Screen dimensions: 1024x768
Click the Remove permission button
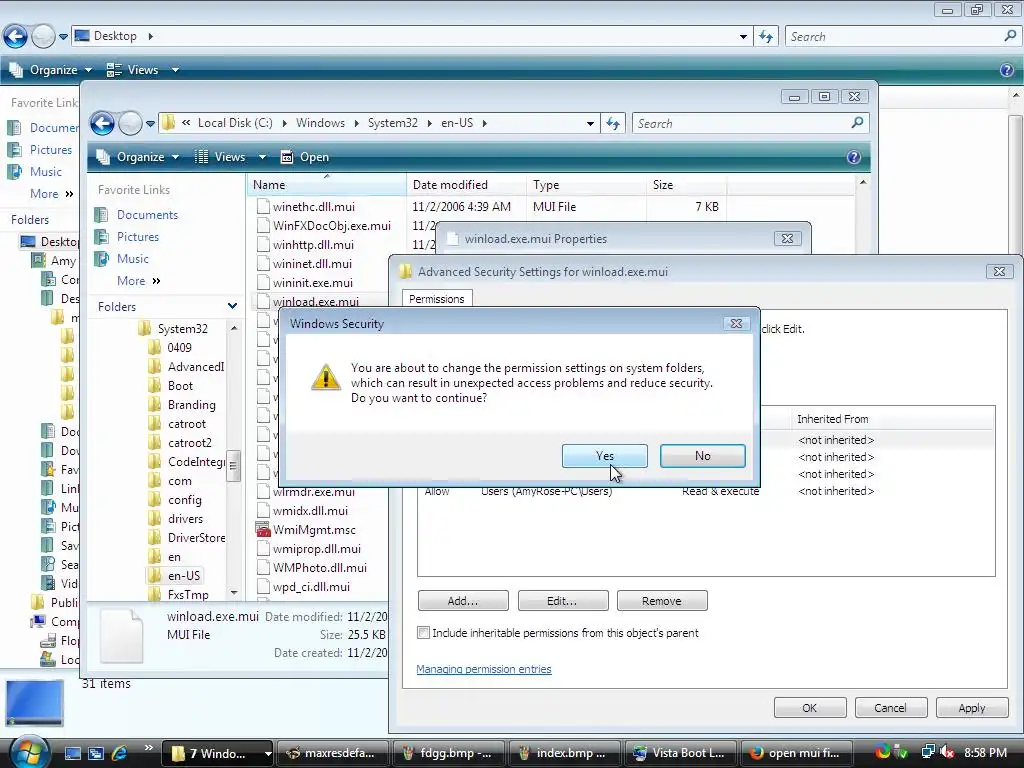point(662,601)
